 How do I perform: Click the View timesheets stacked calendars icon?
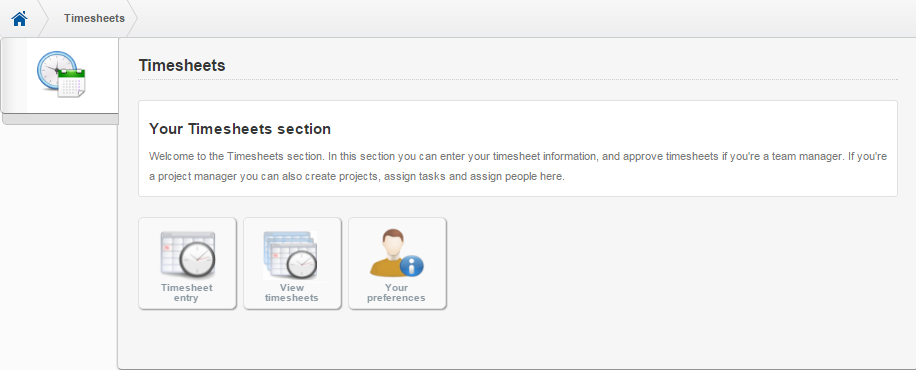pos(290,255)
